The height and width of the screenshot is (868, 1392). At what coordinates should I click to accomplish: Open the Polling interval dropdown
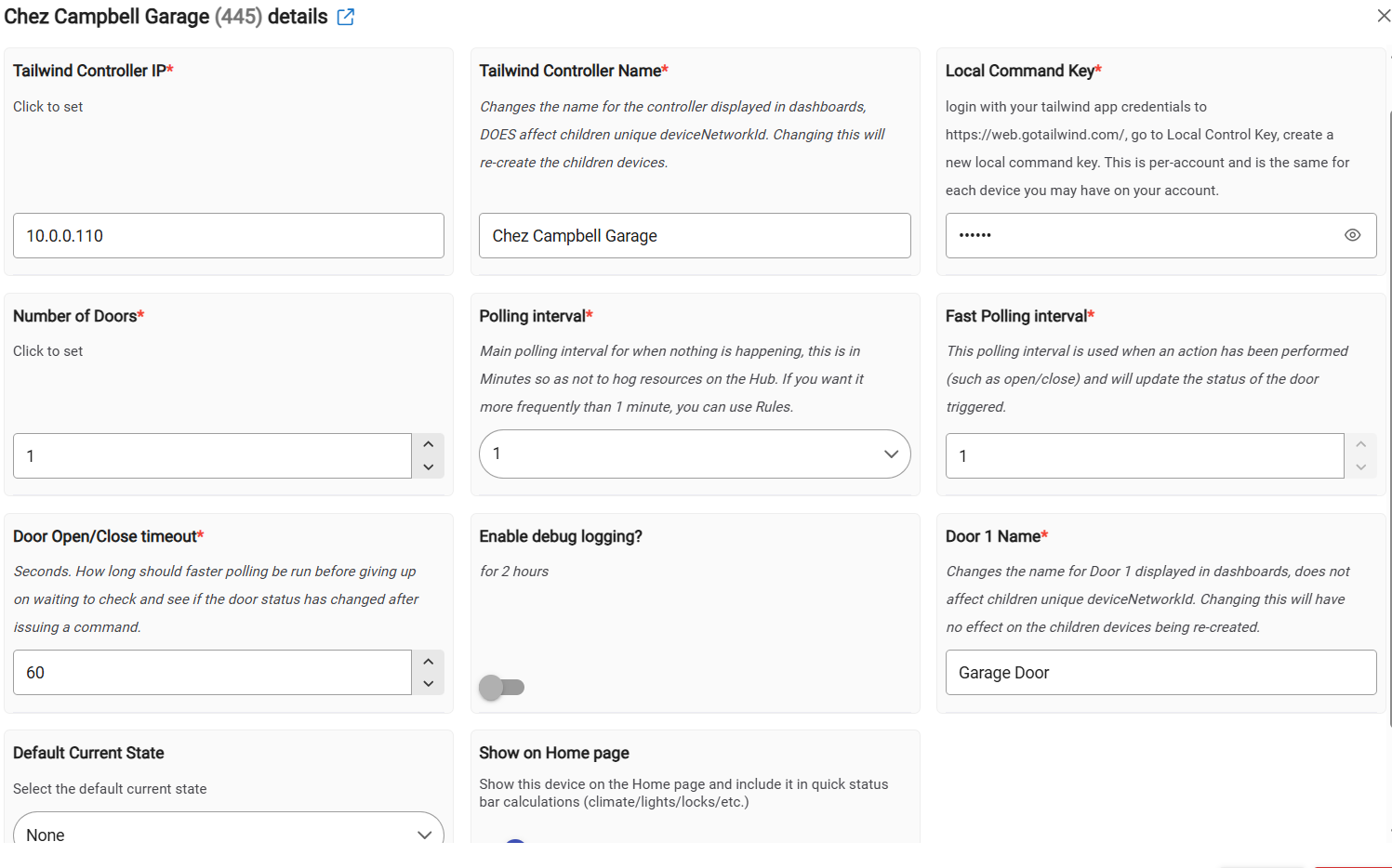[695, 454]
